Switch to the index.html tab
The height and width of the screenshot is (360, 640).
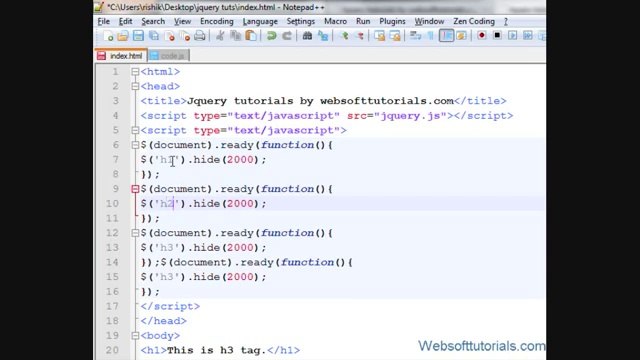coord(121,56)
